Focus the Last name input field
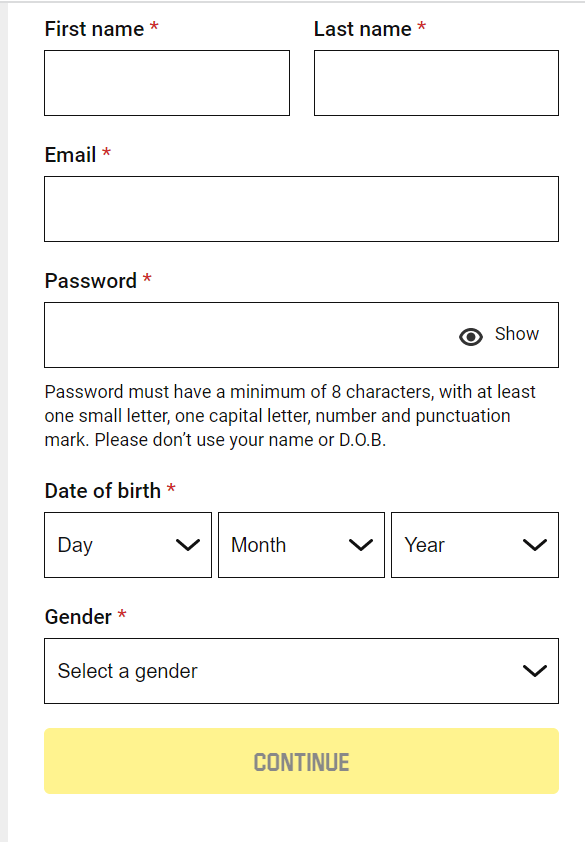 point(436,83)
